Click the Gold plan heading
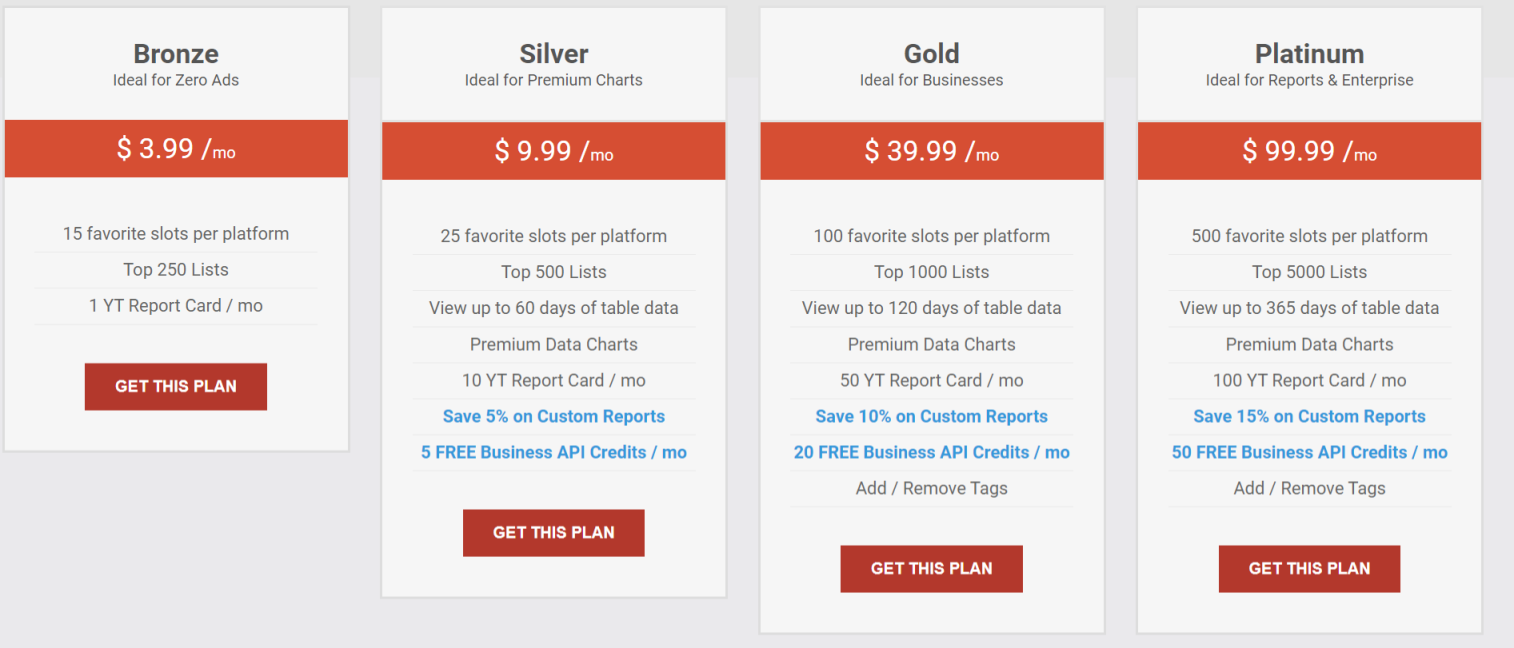 pyautogui.click(x=931, y=54)
